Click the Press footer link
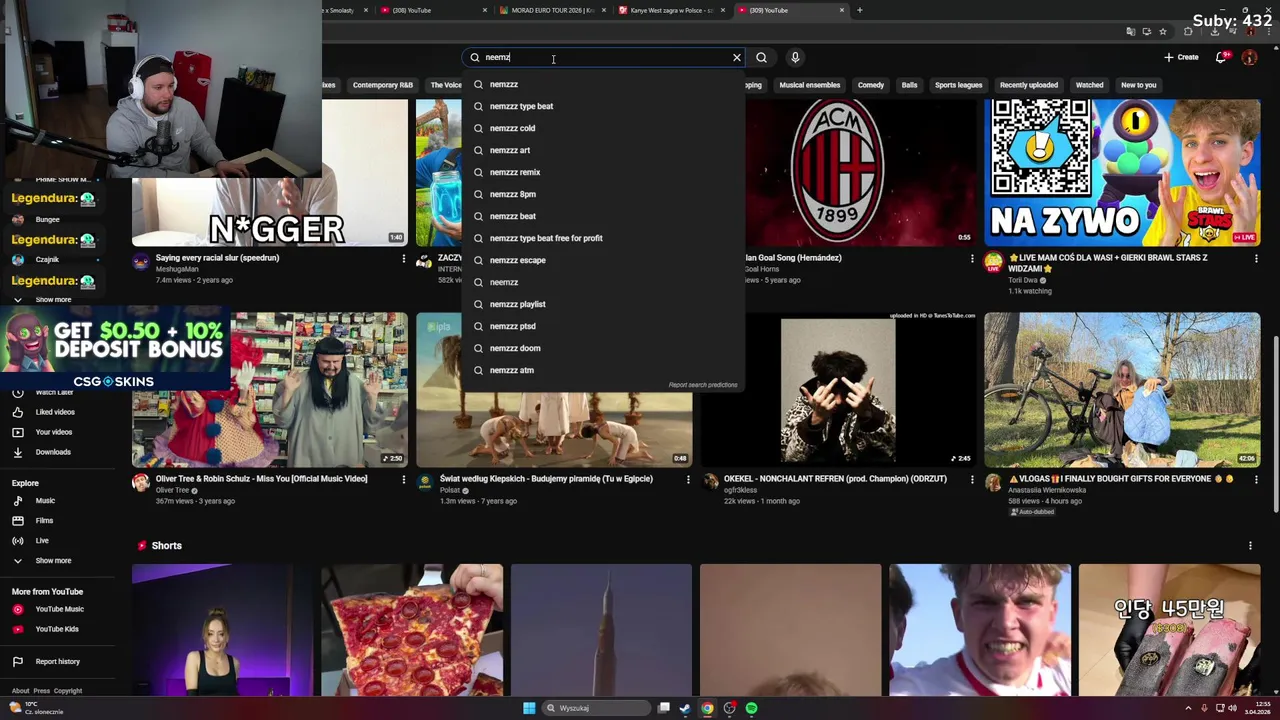Image resolution: width=1280 pixels, height=720 pixels. pos(41,691)
